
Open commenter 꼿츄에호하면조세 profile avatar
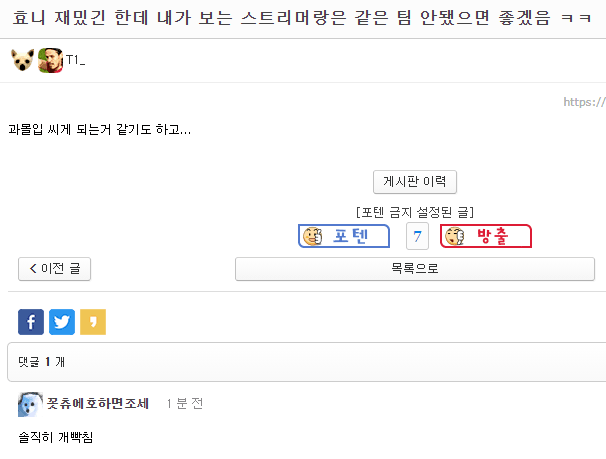30,405
